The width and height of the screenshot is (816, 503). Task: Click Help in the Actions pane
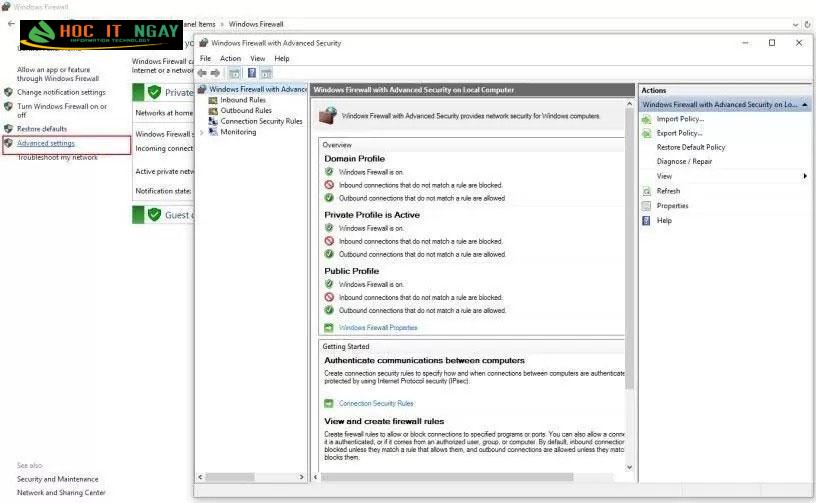[664, 221]
